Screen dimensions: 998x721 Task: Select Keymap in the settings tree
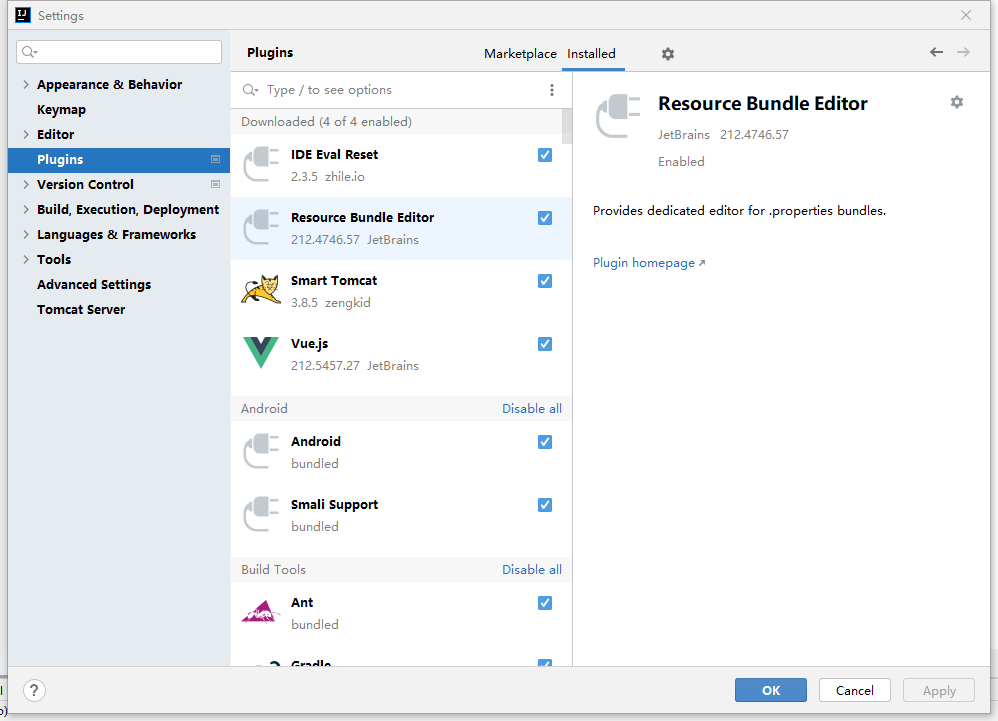[61, 109]
